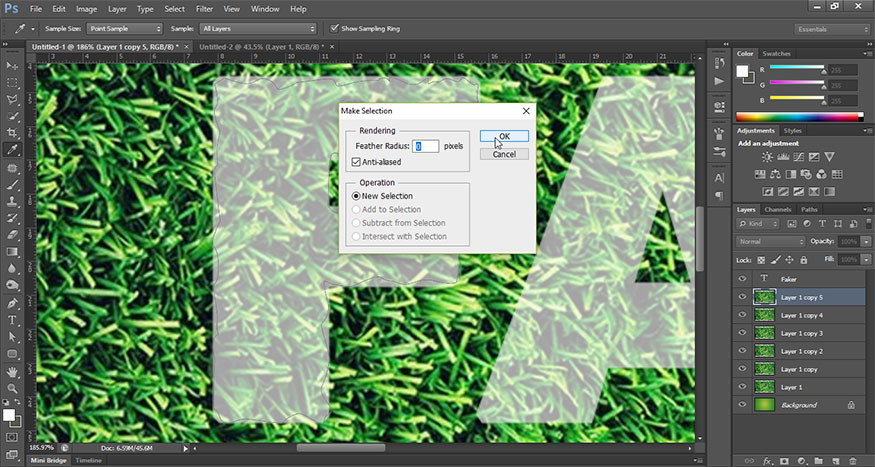Screen dimensions: 875x467
Task: Switch to the Untitled-2 document tab
Action: point(262,47)
